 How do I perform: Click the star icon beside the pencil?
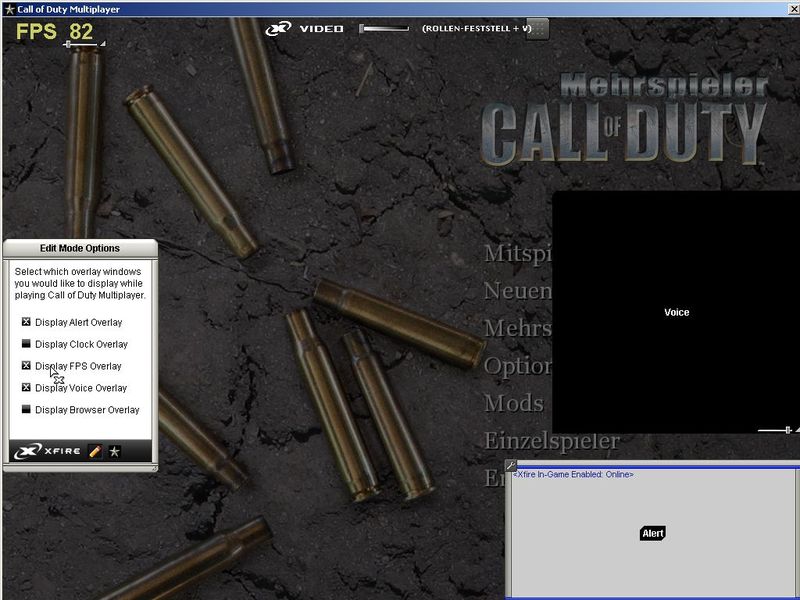click(114, 451)
